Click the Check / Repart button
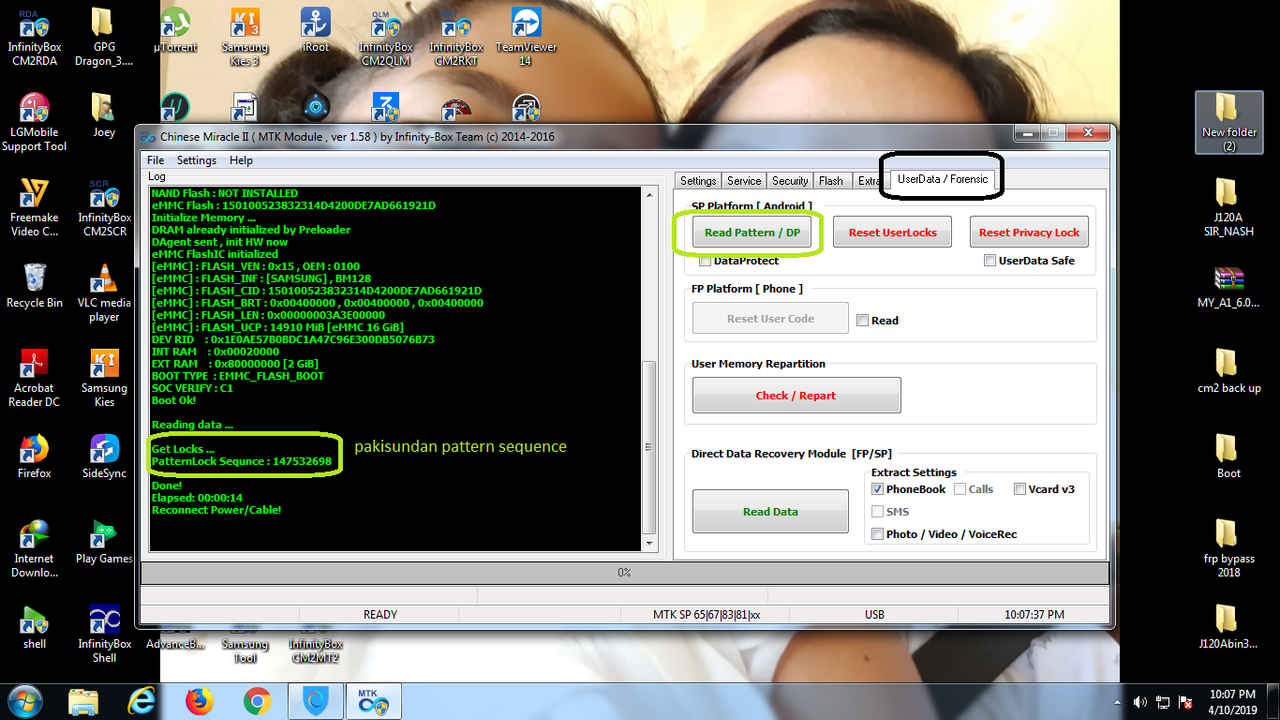Viewport: 1280px width, 720px height. [796, 395]
